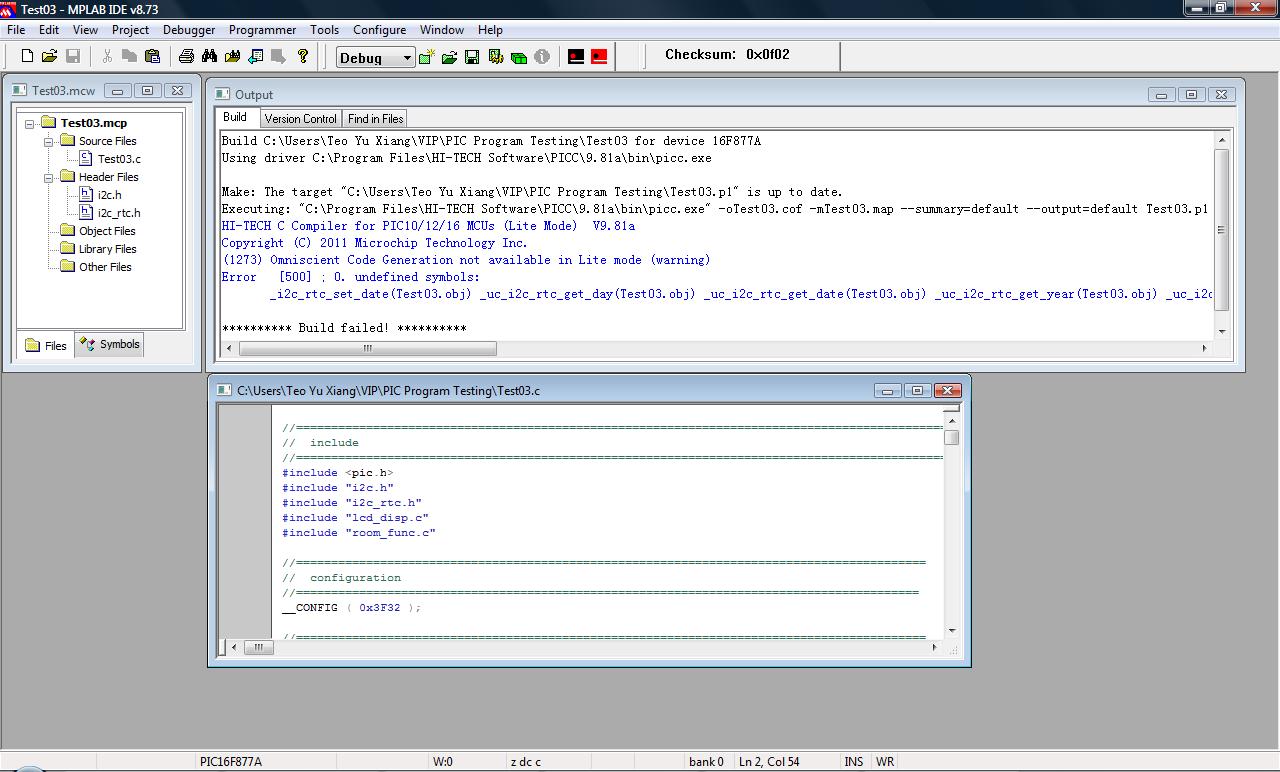Minimize the Test03.c editor window
The height and width of the screenshot is (772, 1280).
pyautogui.click(x=887, y=390)
